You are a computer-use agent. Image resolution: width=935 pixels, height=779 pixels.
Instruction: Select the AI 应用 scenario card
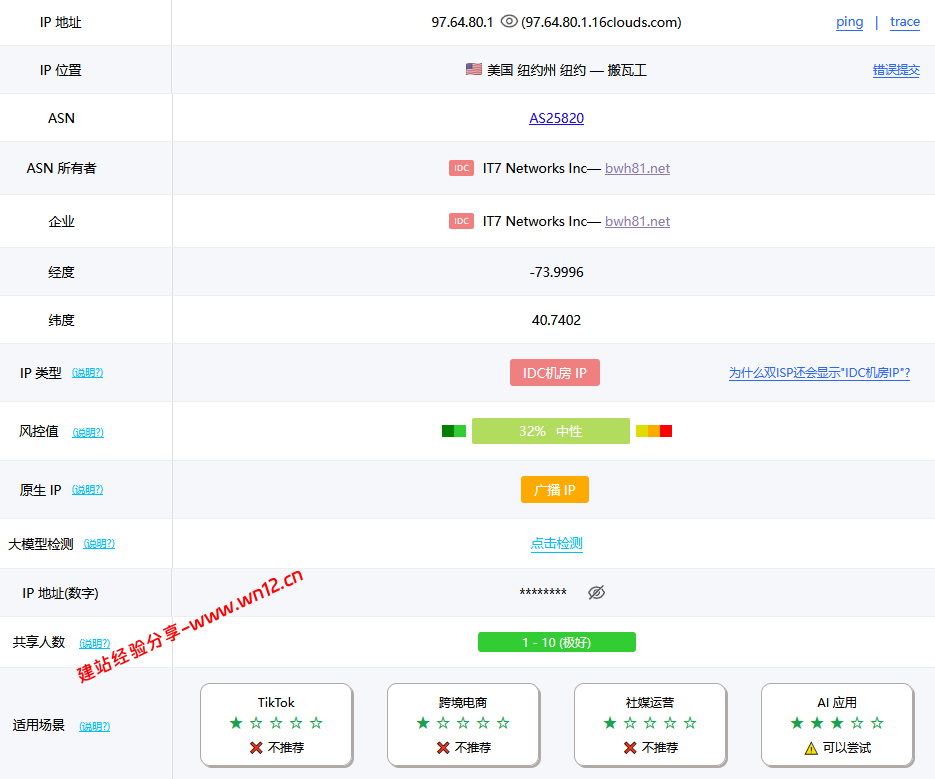(x=837, y=725)
